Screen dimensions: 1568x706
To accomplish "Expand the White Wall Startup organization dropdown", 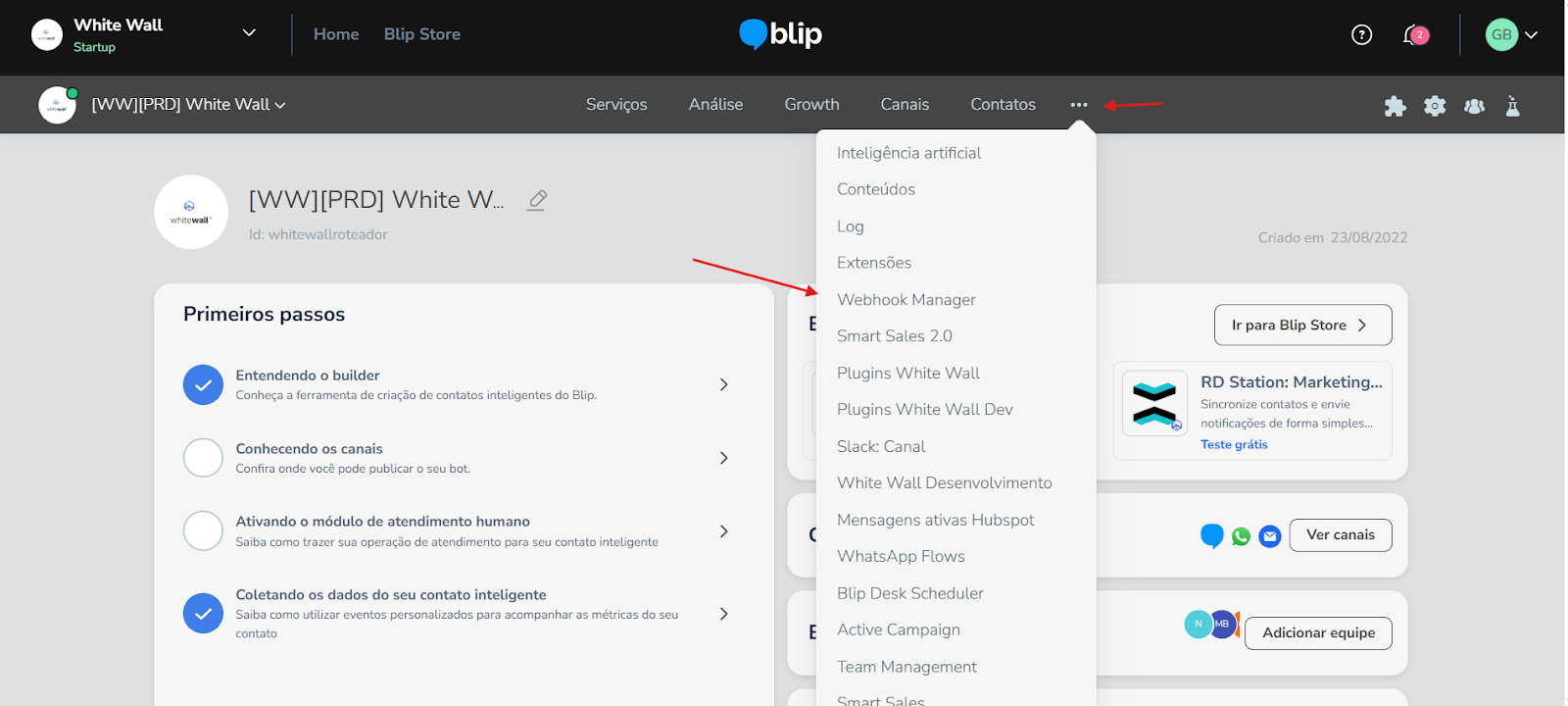I will [249, 33].
